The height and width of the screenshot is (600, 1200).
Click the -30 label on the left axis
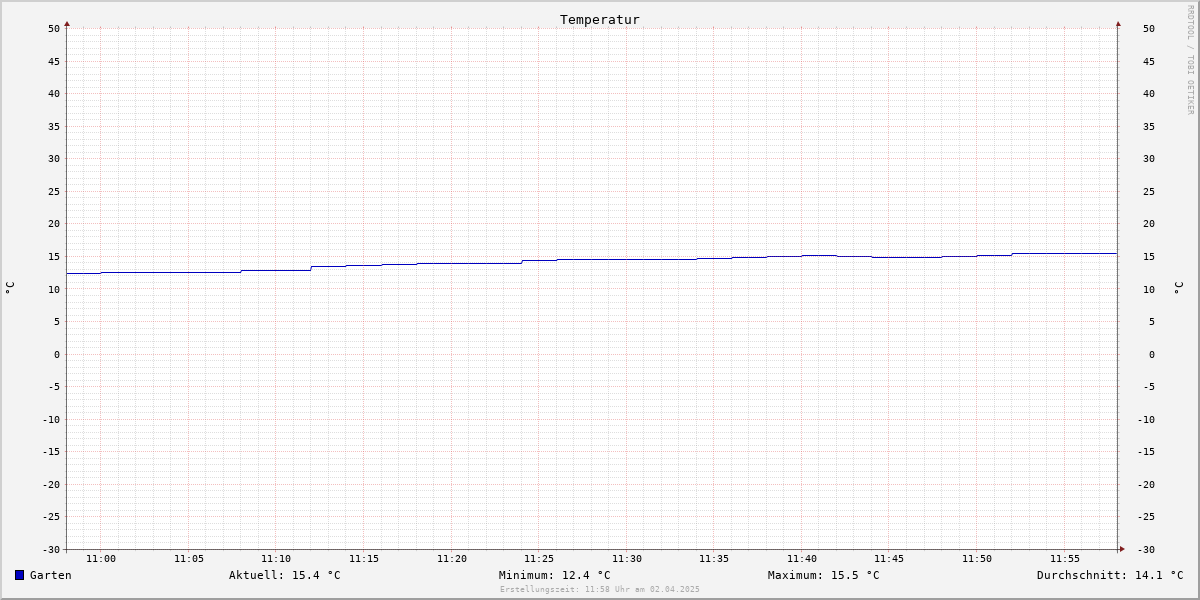[51, 550]
